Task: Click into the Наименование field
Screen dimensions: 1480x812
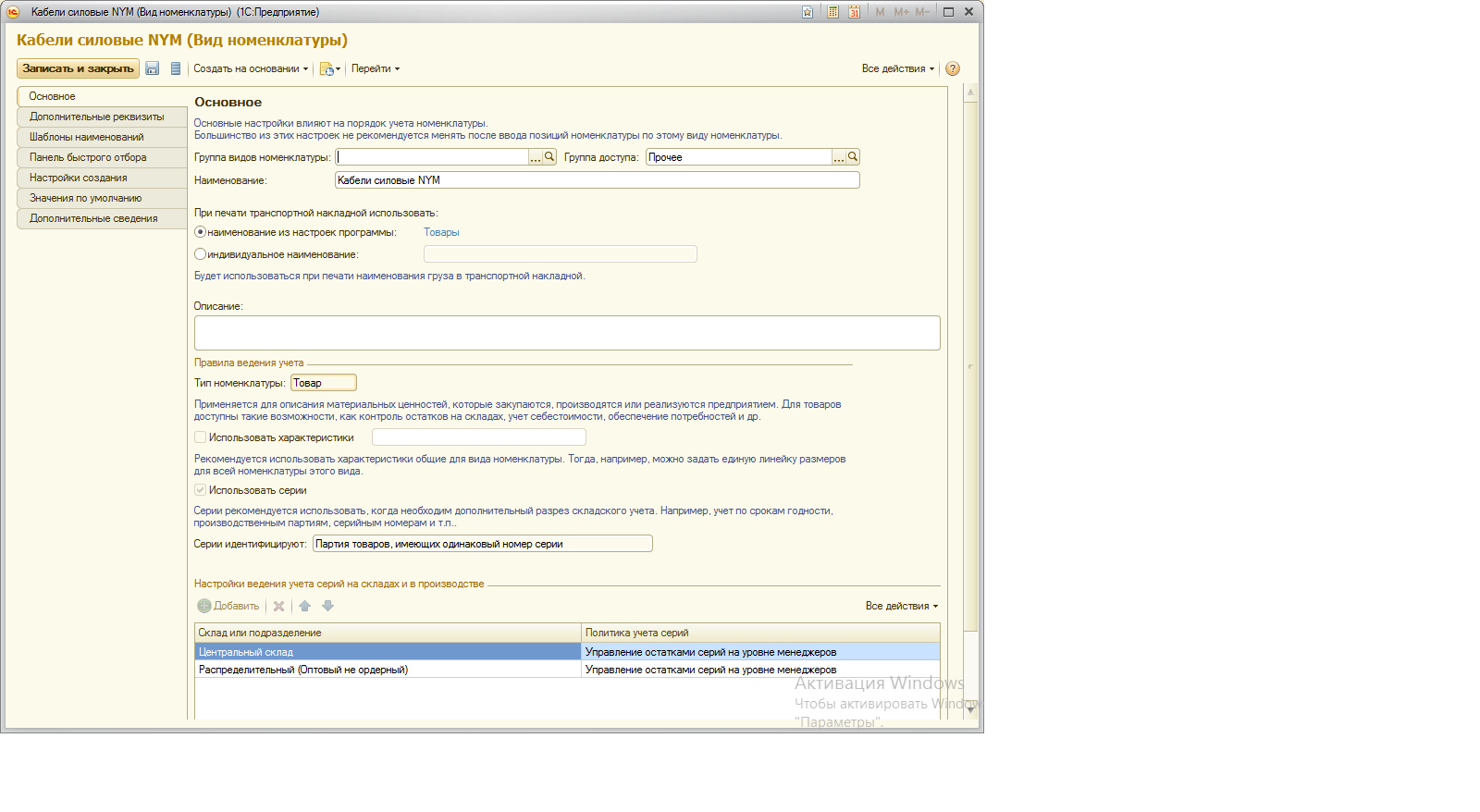Action: click(598, 180)
